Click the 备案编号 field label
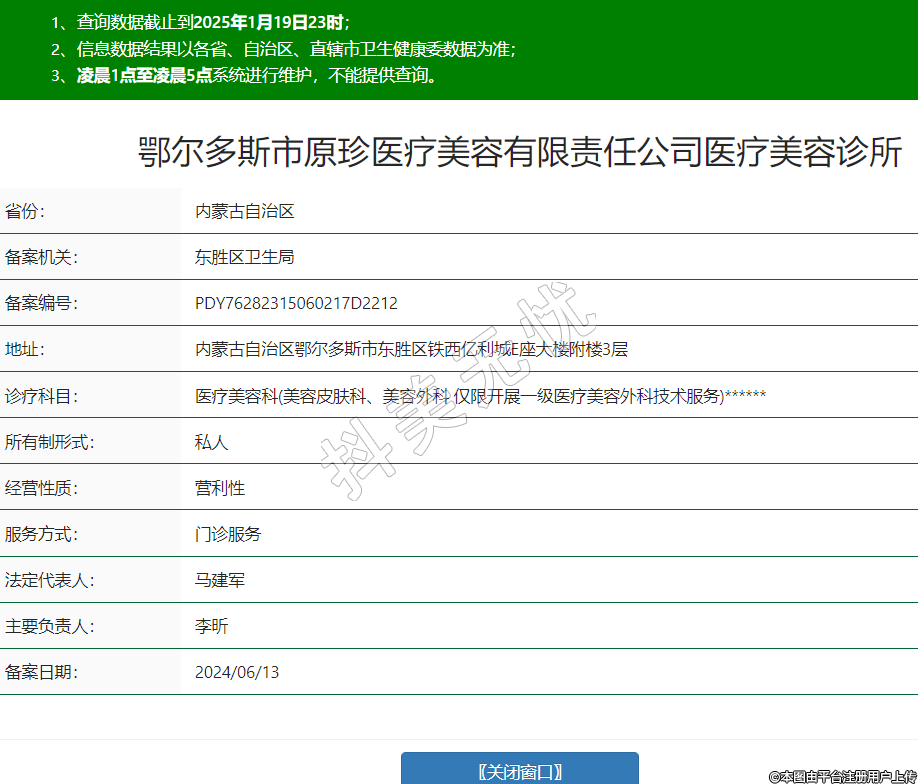Image resolution: width=918 pixels, height=784 pixels. [x=41, y=303]
